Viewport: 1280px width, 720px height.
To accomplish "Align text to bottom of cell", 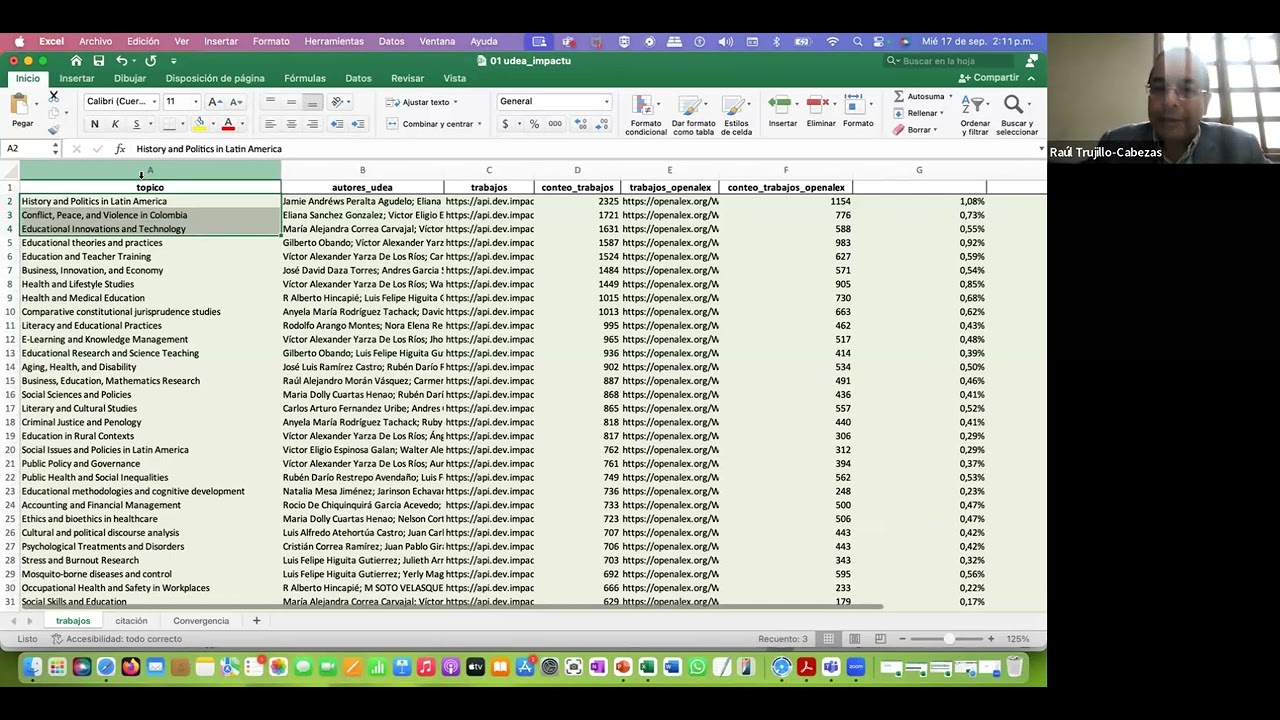I will (x=312, y=102).
